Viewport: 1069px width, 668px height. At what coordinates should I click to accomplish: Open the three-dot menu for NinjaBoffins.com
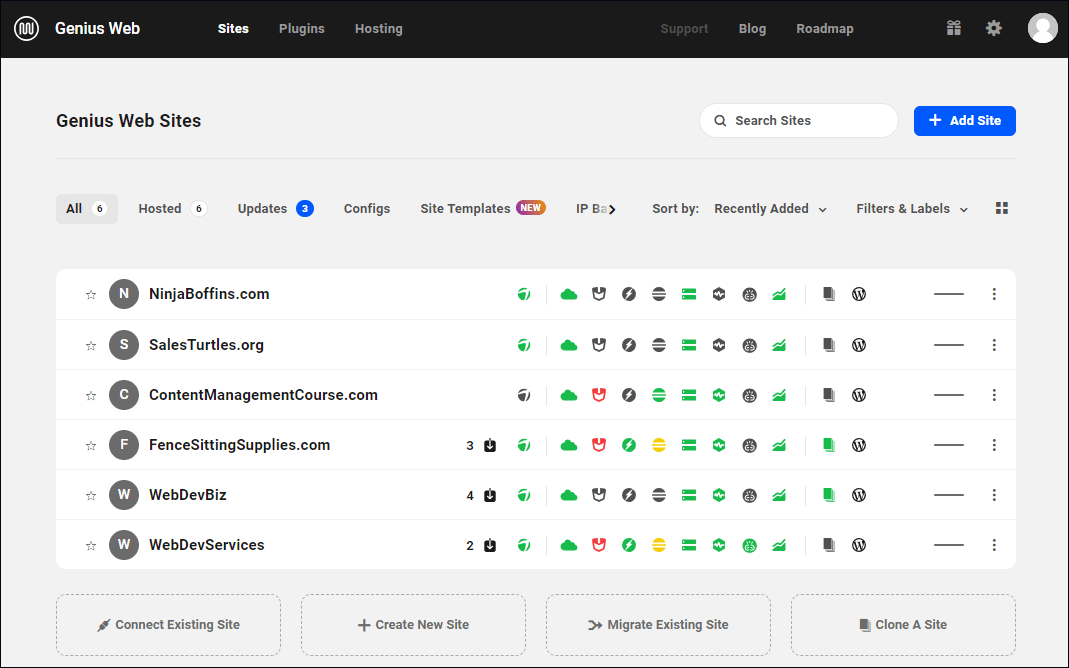coord(994,294)
